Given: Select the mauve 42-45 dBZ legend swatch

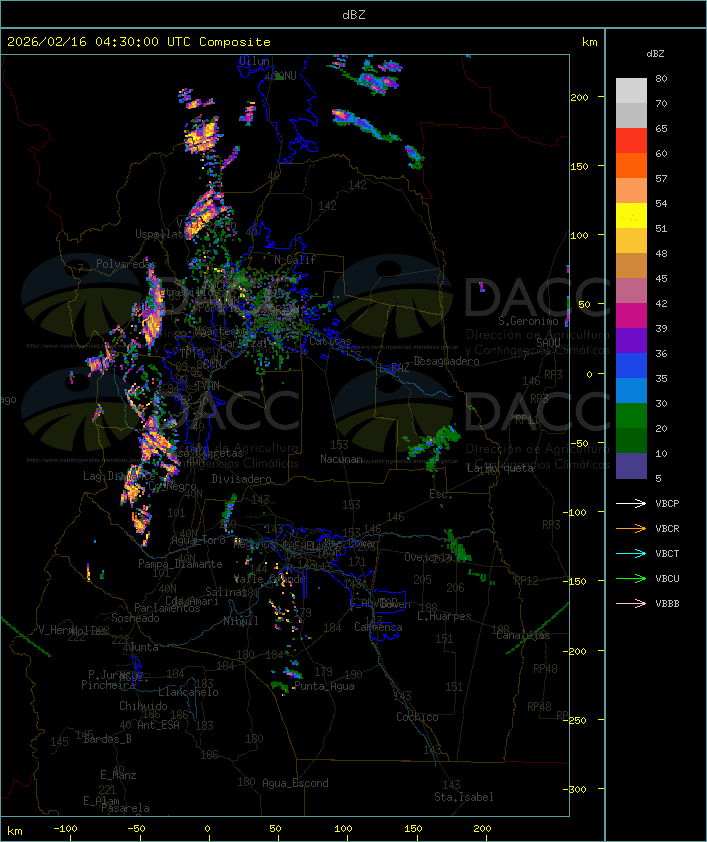Looking at the screenshot, I should [x=631, y=291].
